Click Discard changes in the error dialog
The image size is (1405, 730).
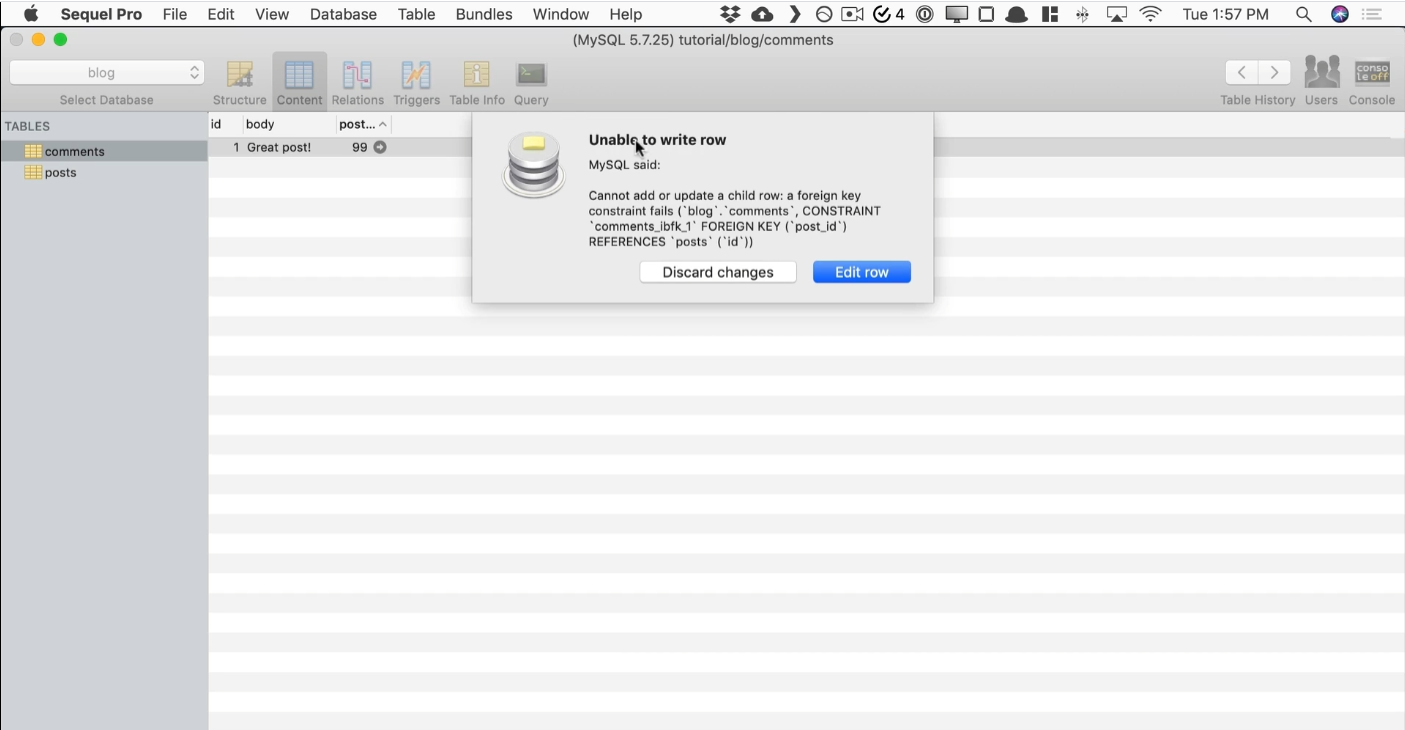pos(718,272)
